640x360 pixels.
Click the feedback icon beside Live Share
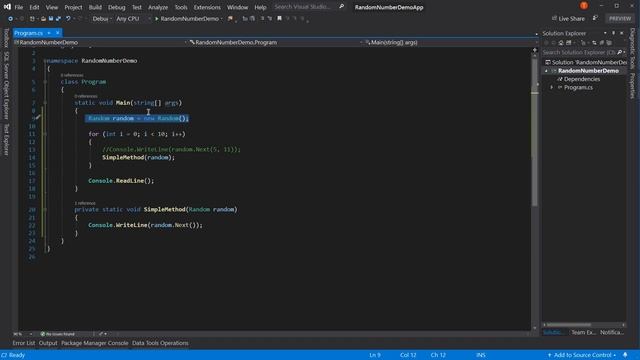pos(595,18)
